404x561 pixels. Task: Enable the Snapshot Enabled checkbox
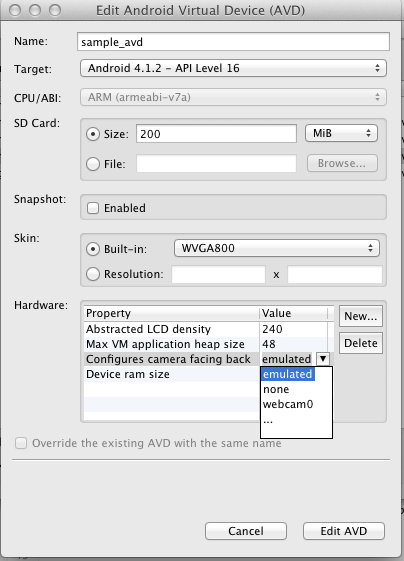click(x=93, y=208)
